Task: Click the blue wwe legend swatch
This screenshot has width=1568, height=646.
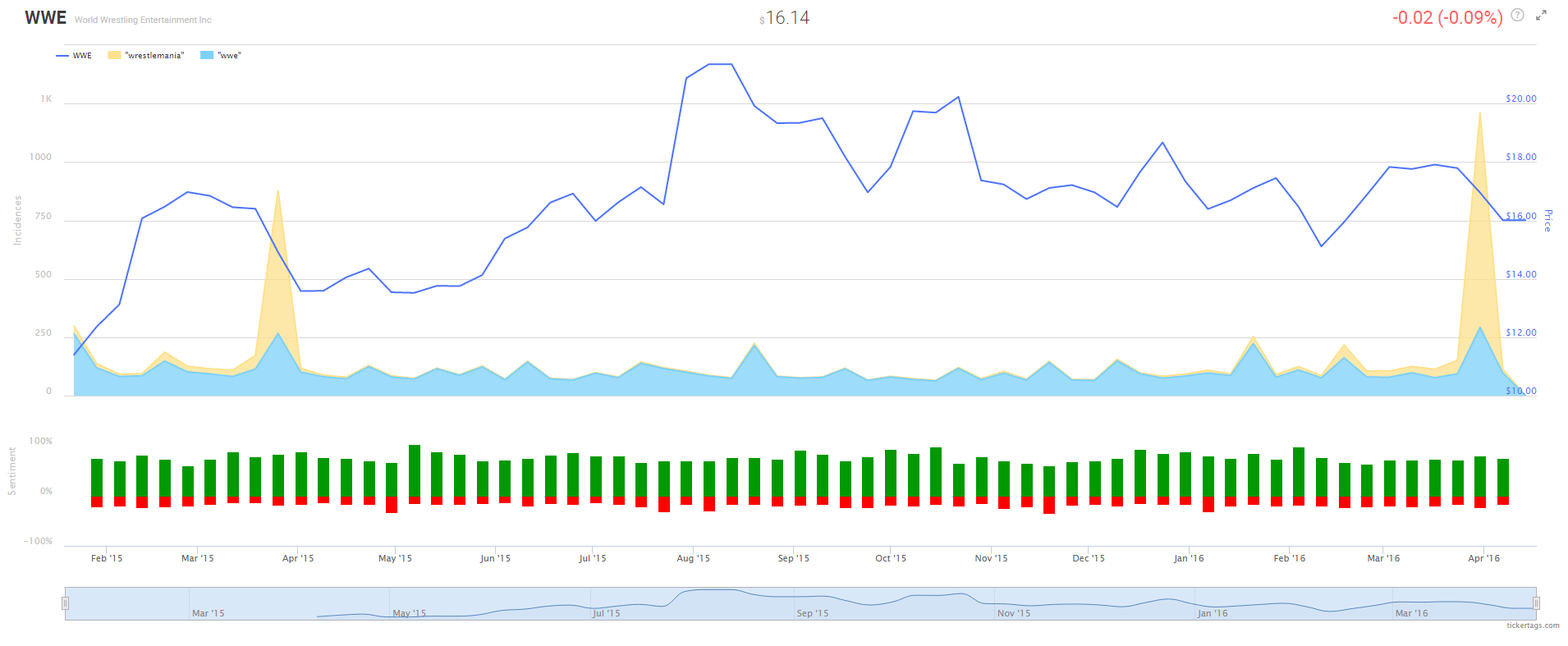Action: click(207, 56)
